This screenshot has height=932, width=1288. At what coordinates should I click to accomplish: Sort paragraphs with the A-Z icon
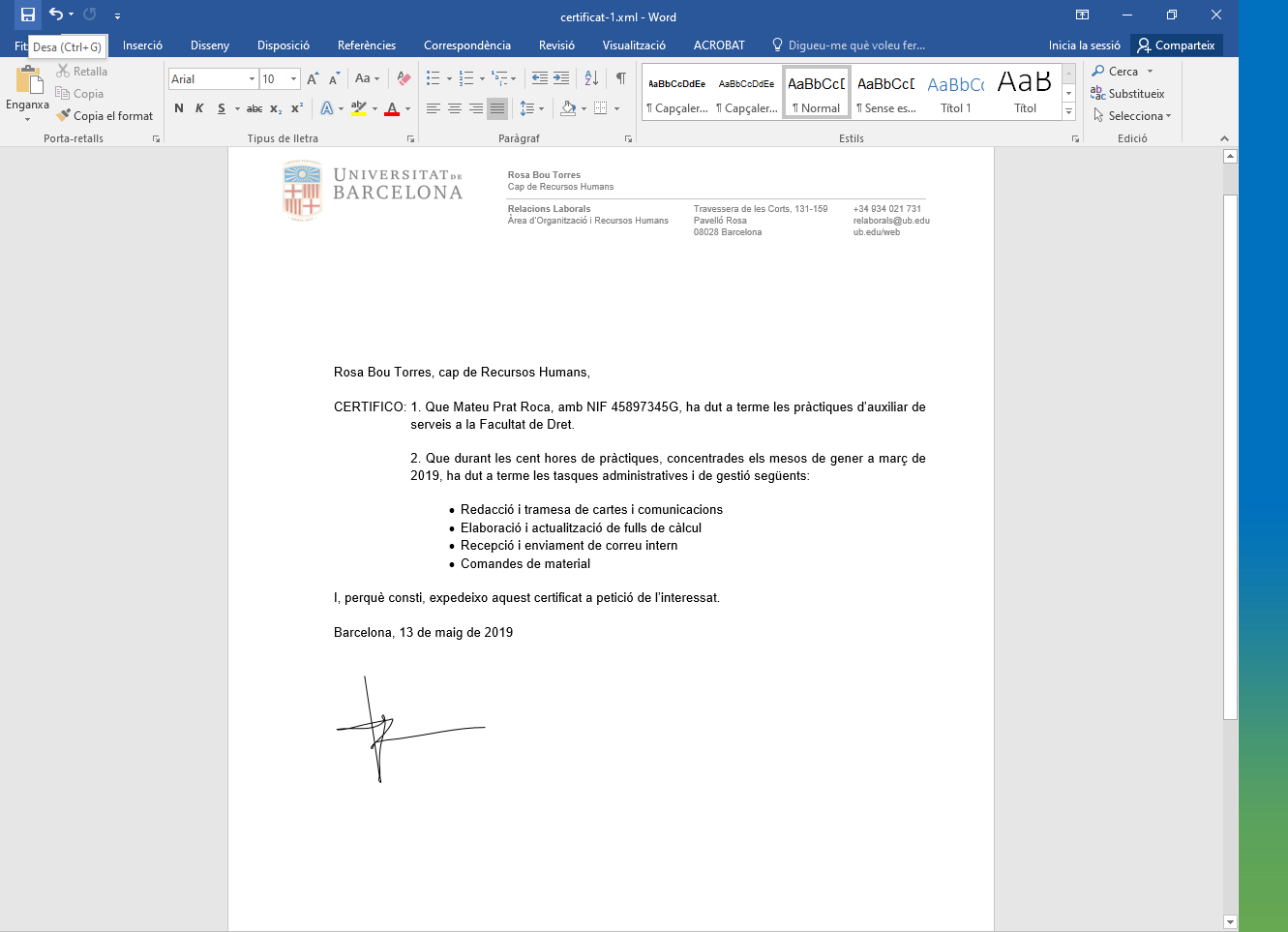pyautogui.click(x=591, y=78)
